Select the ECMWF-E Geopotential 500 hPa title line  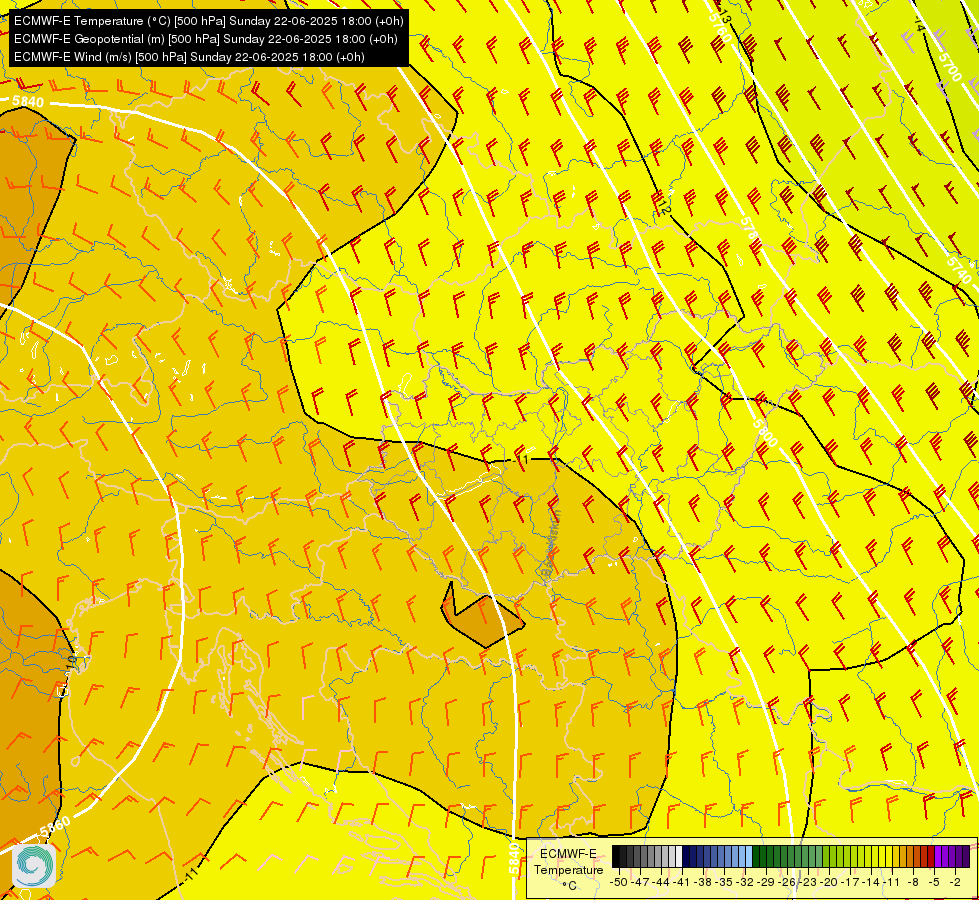coord(205,39)
